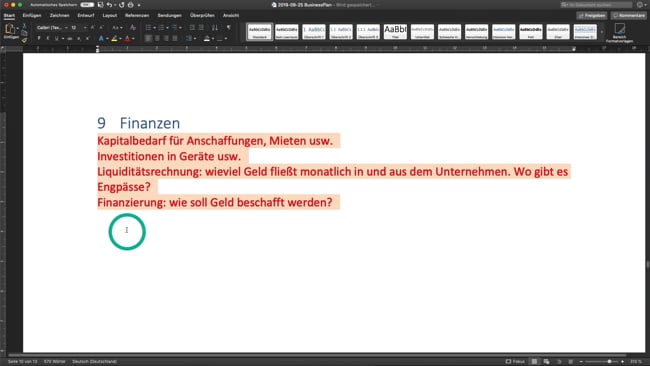The image size is (650, 366).
Task: Click the scissors cut icon
Action: coord(24,26)
